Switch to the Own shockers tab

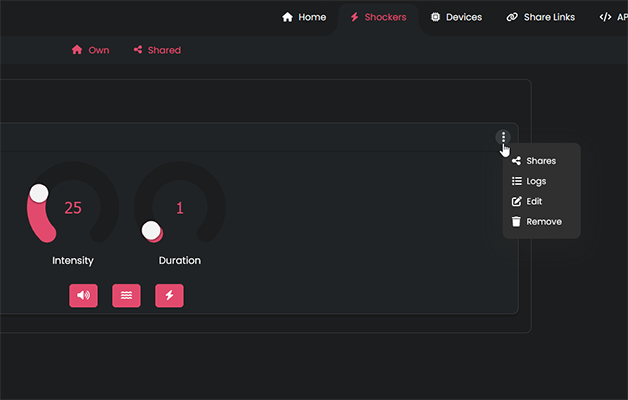click(90, 50)
